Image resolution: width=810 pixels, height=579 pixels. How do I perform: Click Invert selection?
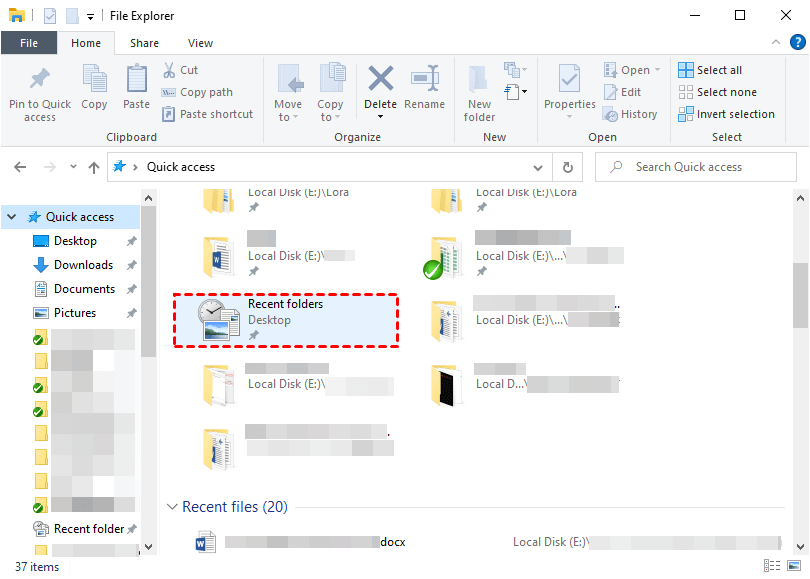point(726,114)
